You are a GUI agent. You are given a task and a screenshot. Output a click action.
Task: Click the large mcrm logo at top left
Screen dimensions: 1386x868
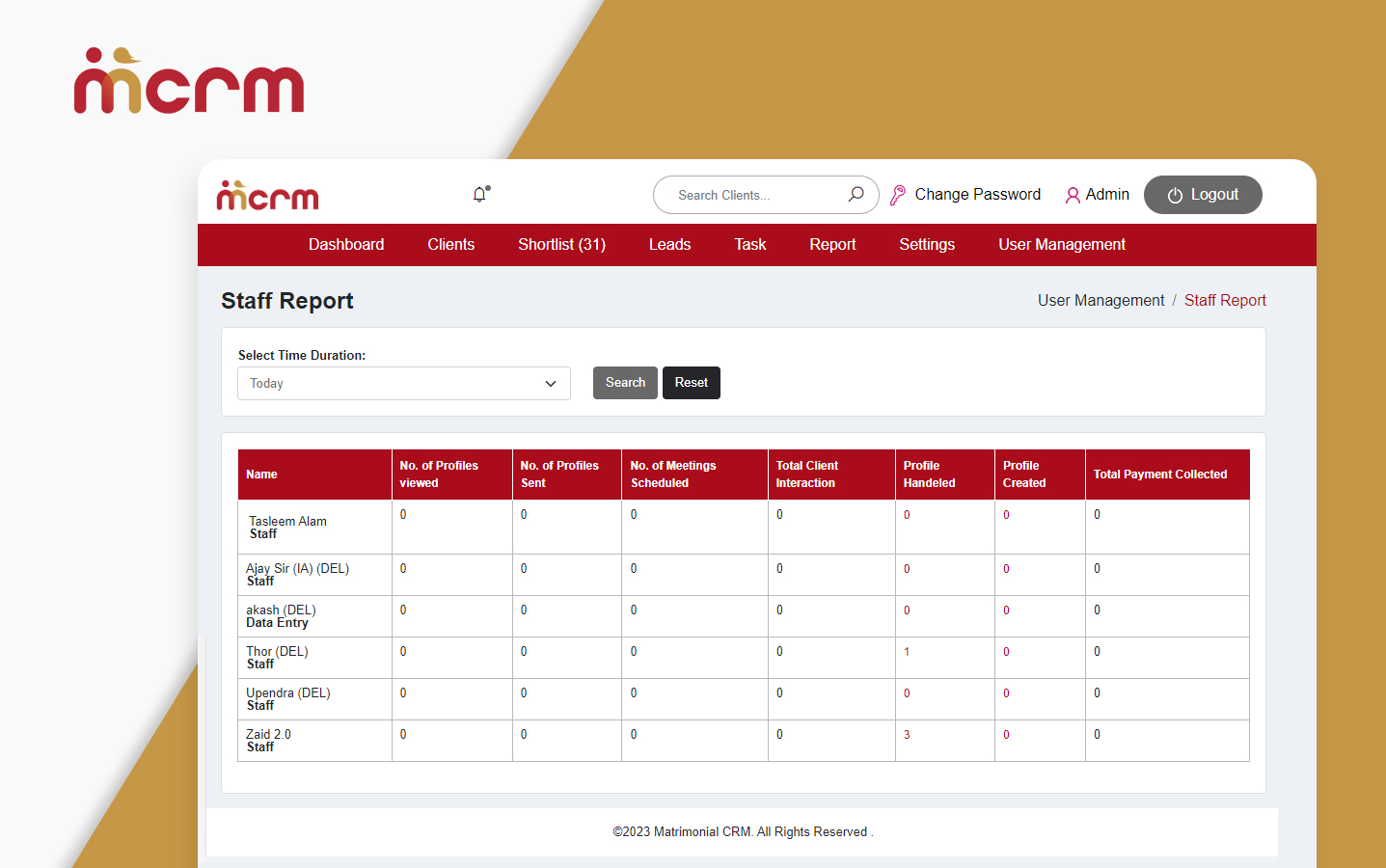pyautogui.click(x=189, y=81)
